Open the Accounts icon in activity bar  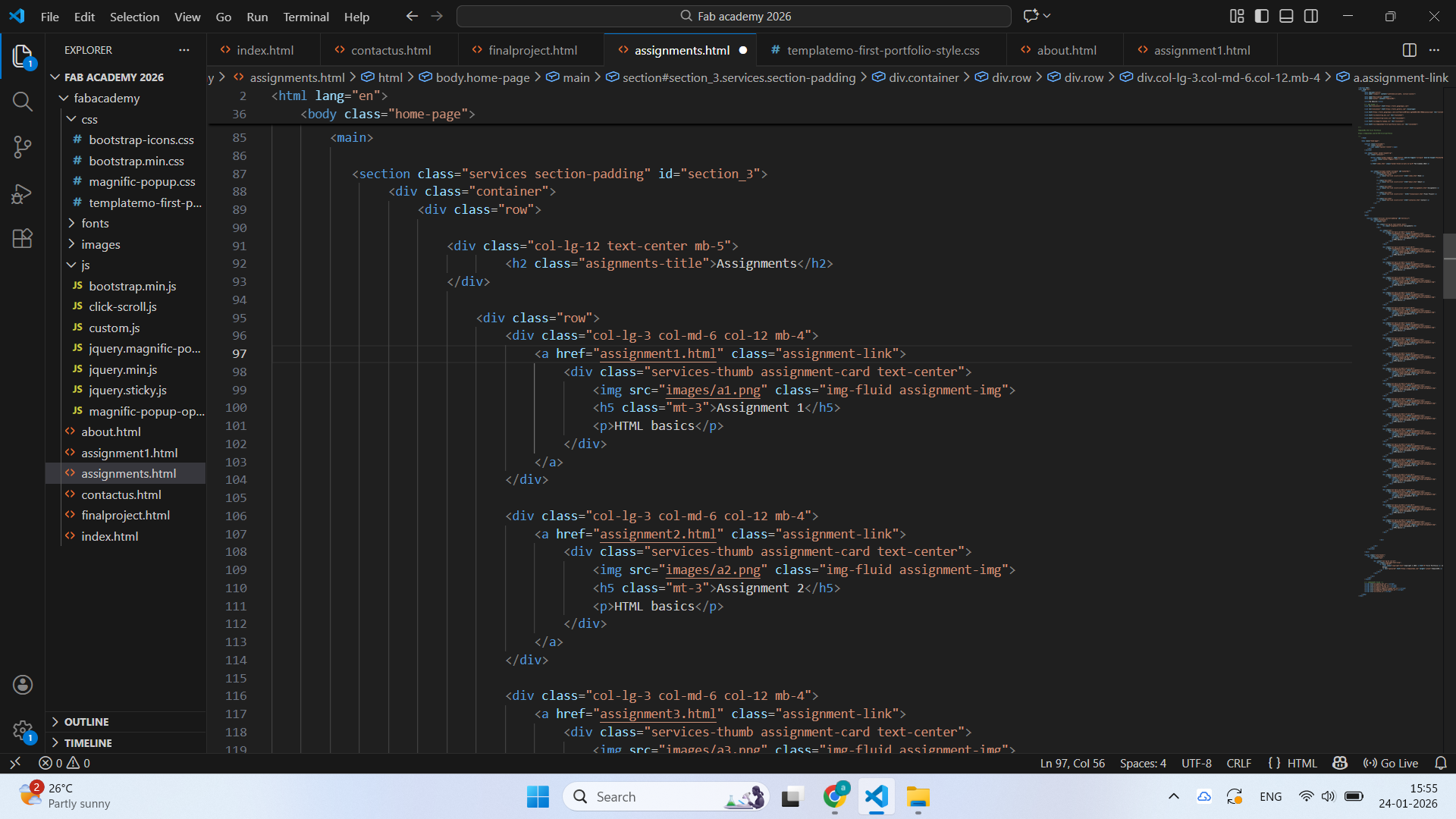[23, 685]
